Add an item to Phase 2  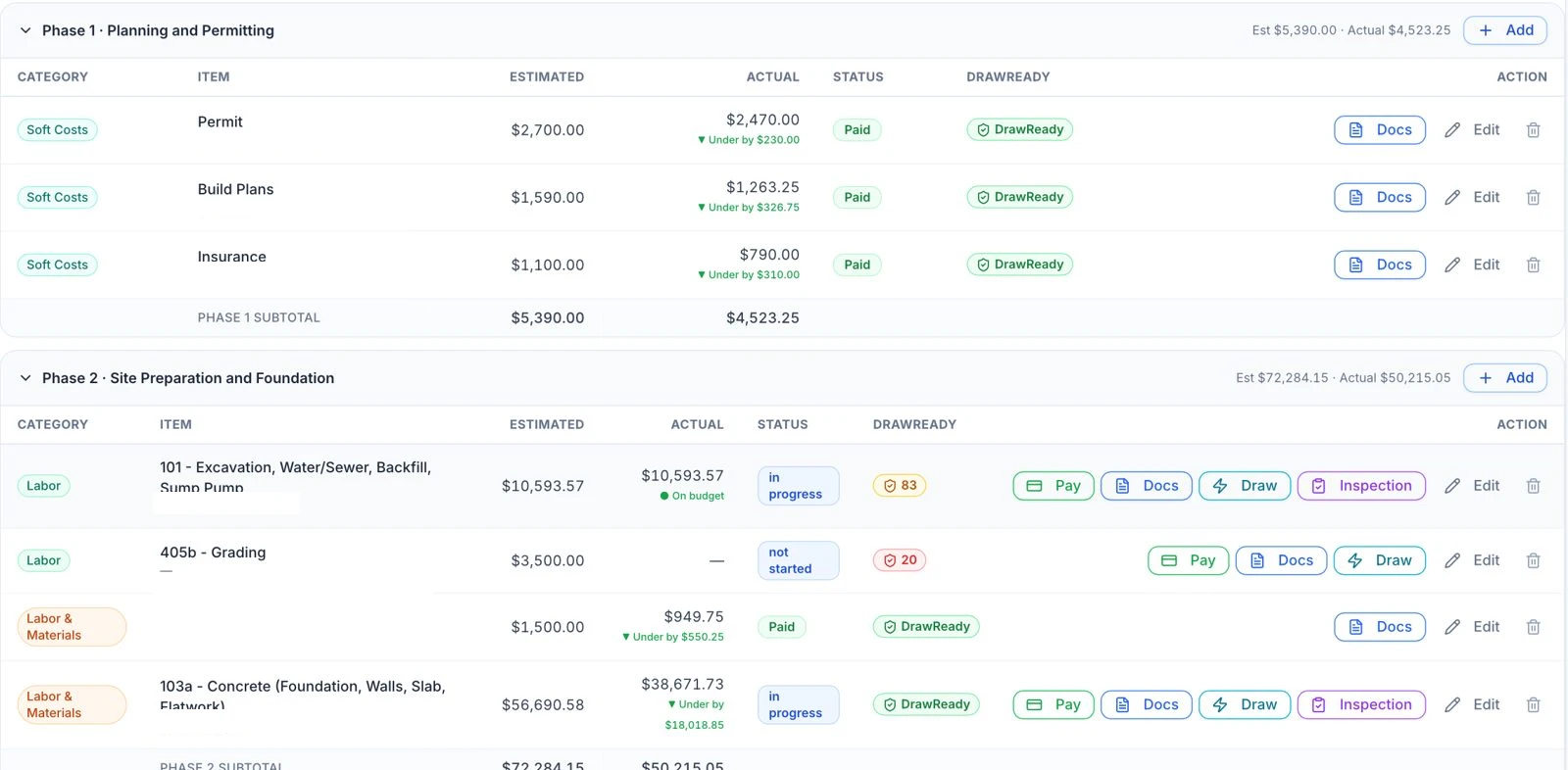pos(1505,378)
